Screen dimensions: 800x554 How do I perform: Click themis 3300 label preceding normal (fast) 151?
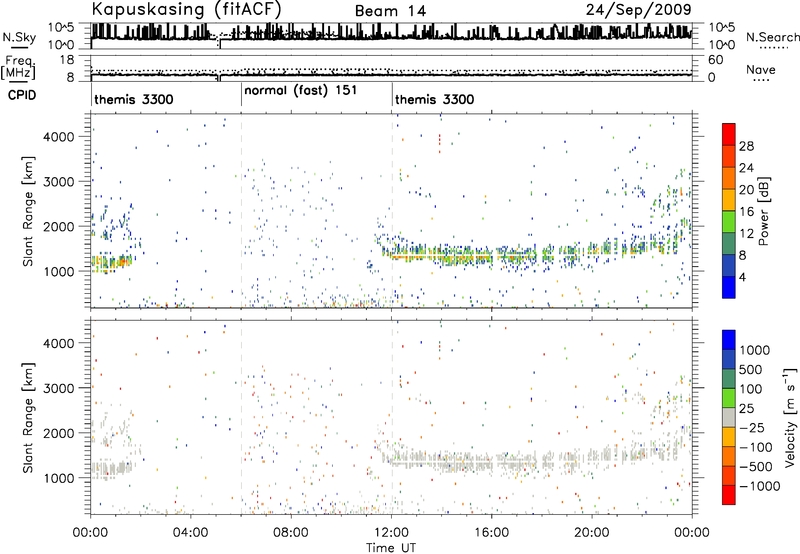[134, 99]
